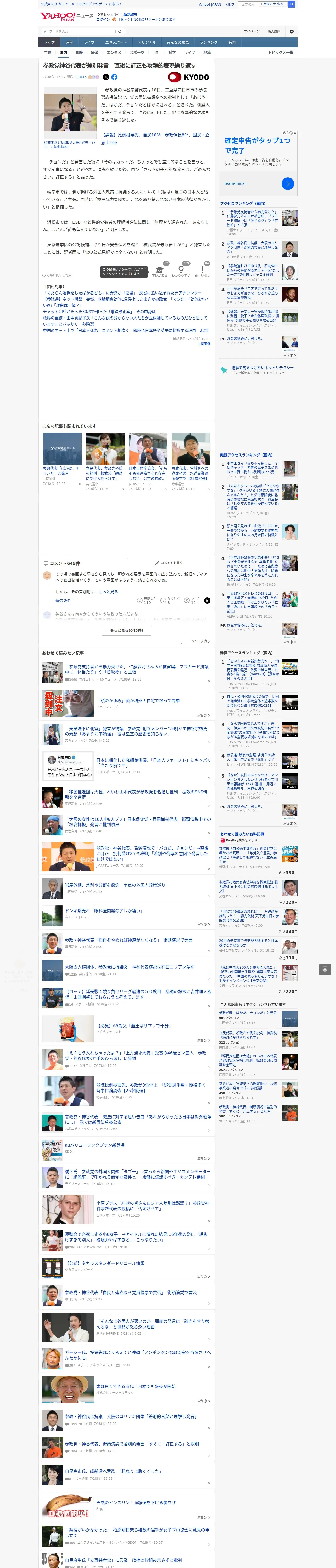This screenshot has width=336, height=1568.
Task: Click the コメントを書く button
Action: (x=168, y=563)
